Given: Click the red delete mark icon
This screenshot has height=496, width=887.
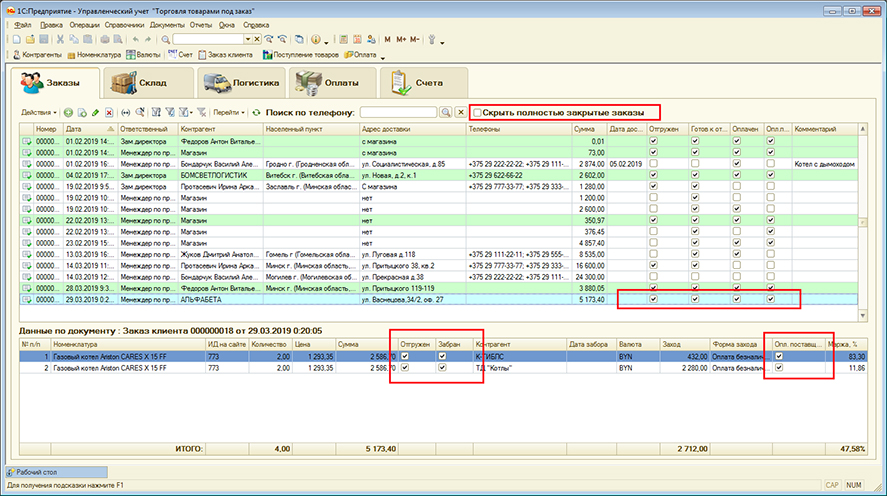Looking at the screenshot, I should point(109,113).
